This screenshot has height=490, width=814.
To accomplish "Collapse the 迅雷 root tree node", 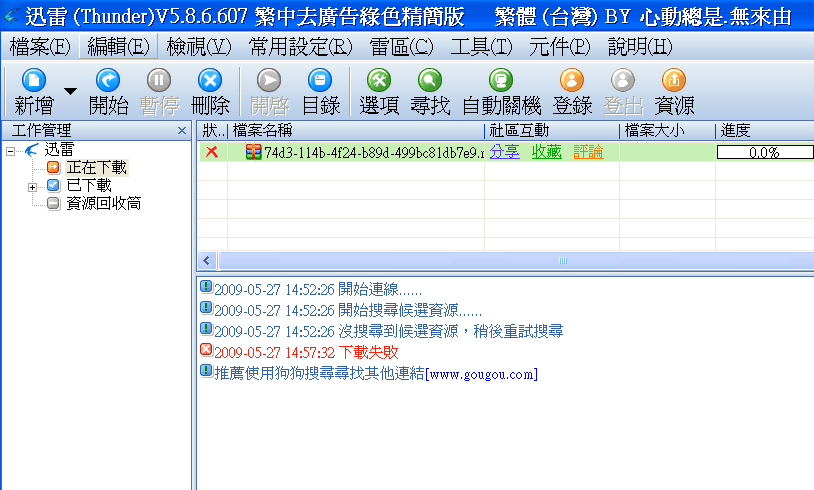I will click(10, 152).
